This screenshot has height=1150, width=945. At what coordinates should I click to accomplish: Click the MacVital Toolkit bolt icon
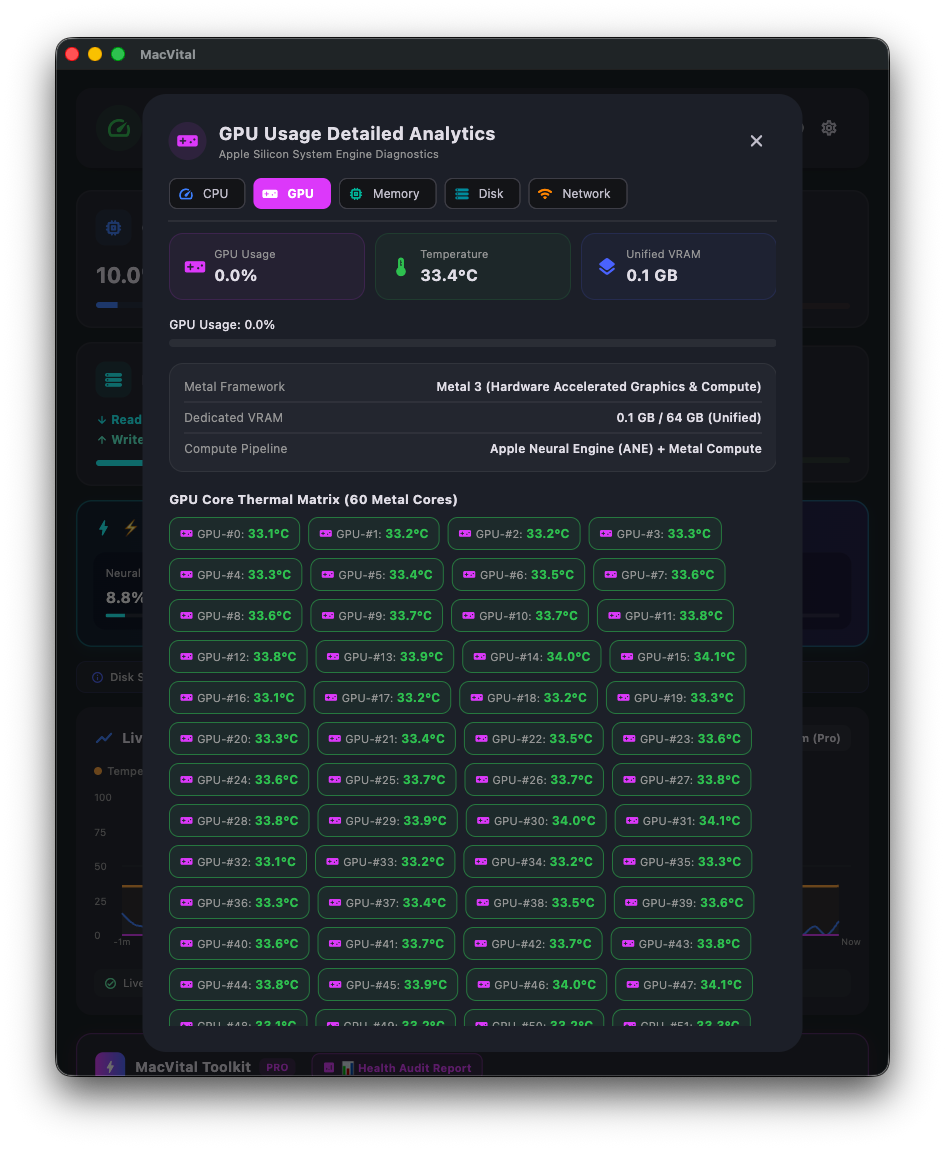pyautogui.click(x=110, y=1067)
